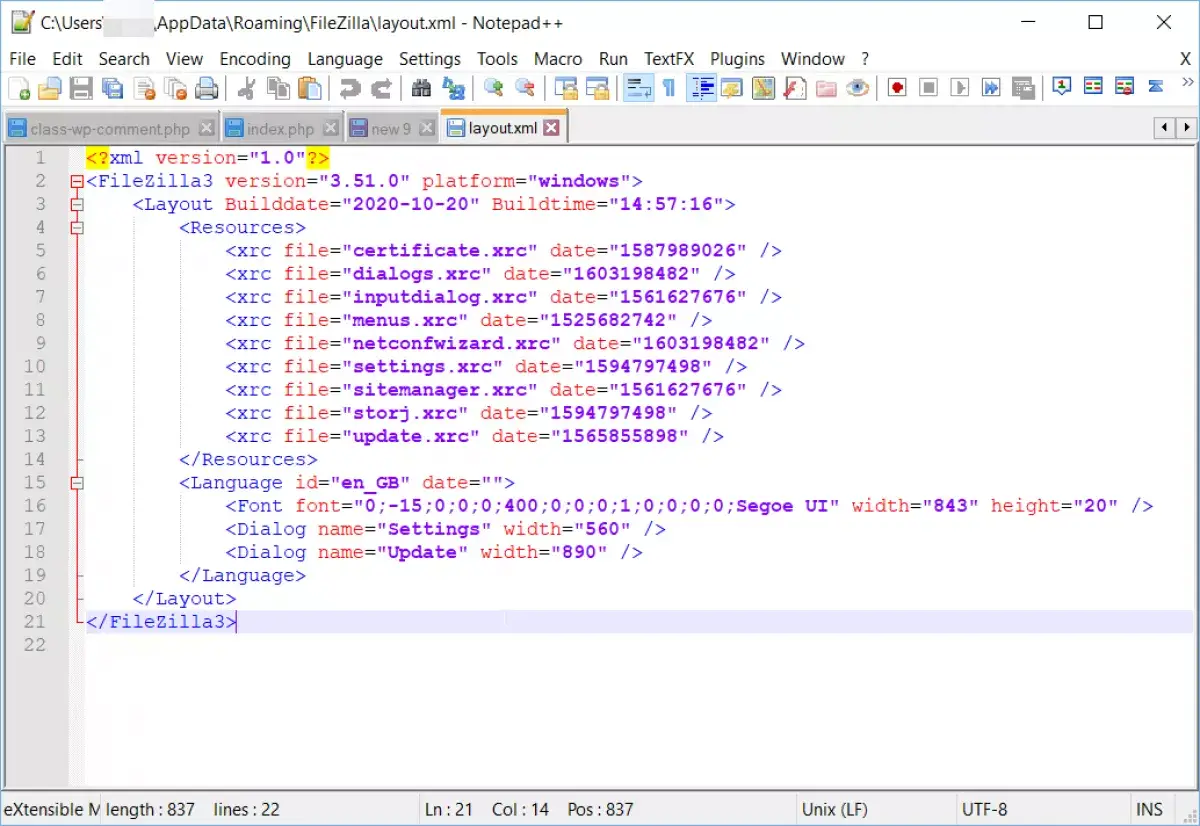Click the synchronize horizontal scrolling icon

598,88
